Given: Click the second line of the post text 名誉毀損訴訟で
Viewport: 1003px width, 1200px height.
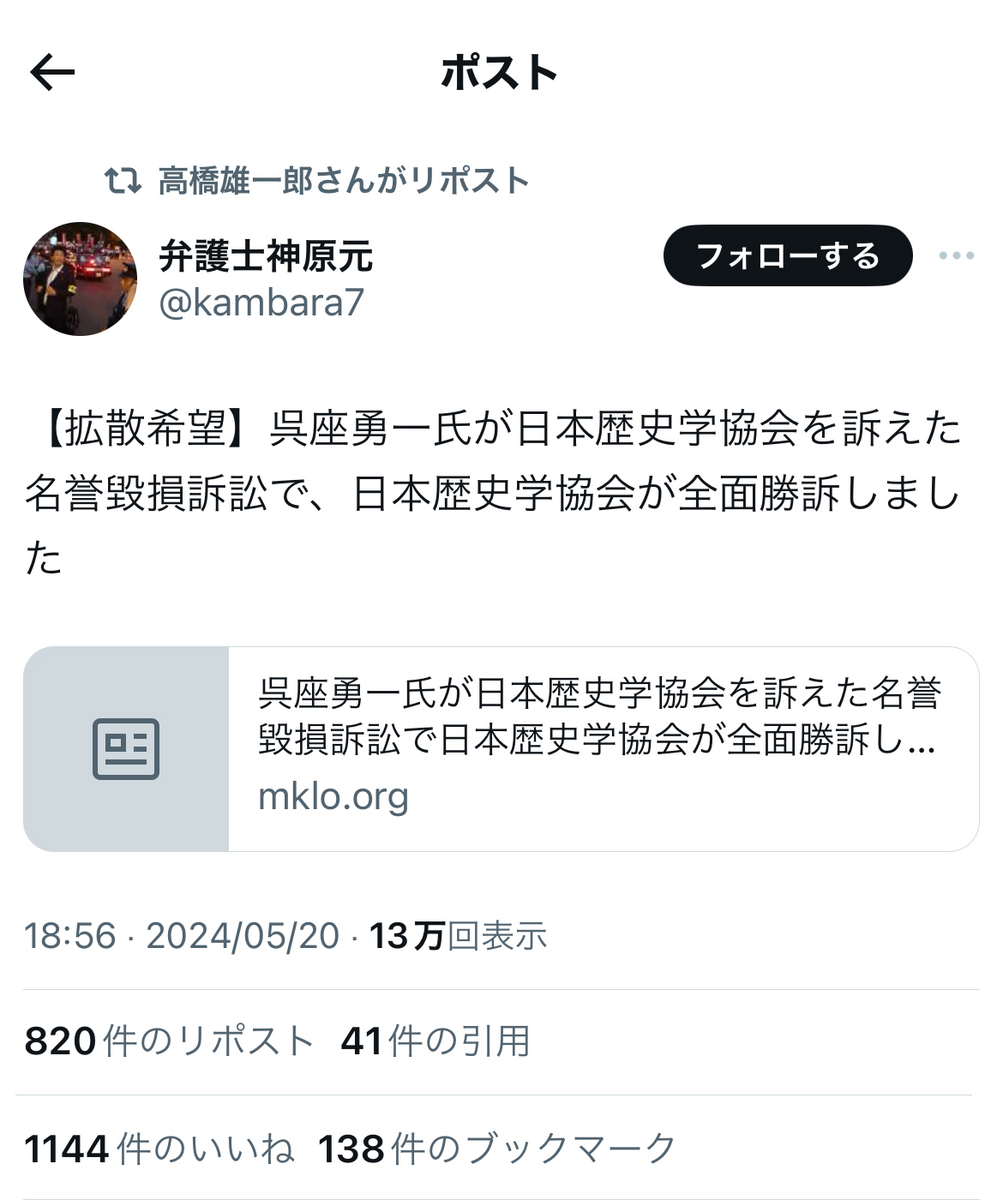Looking at the screenshot, I should coord(492,496).
